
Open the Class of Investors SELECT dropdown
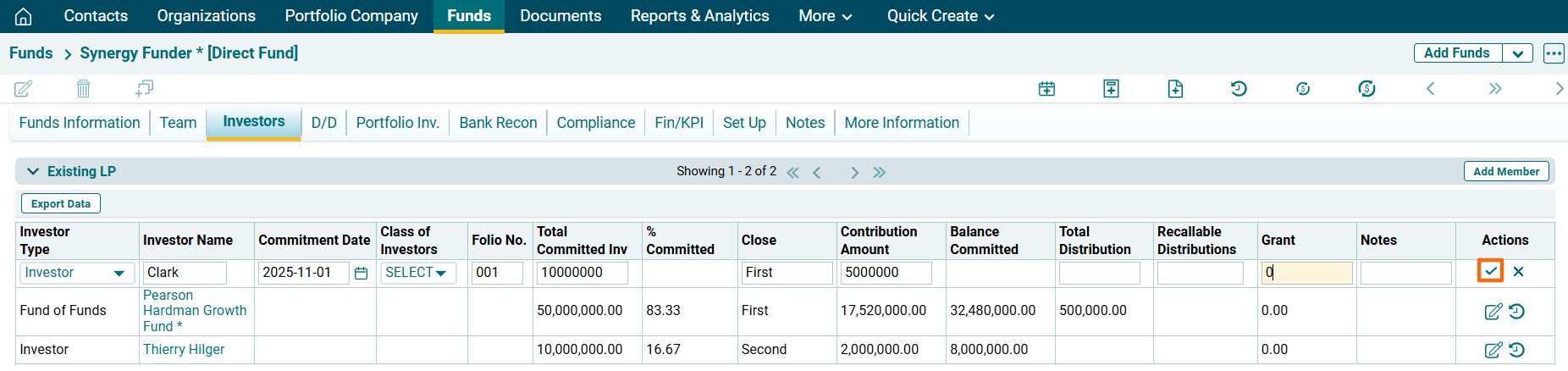click(417, 273)
